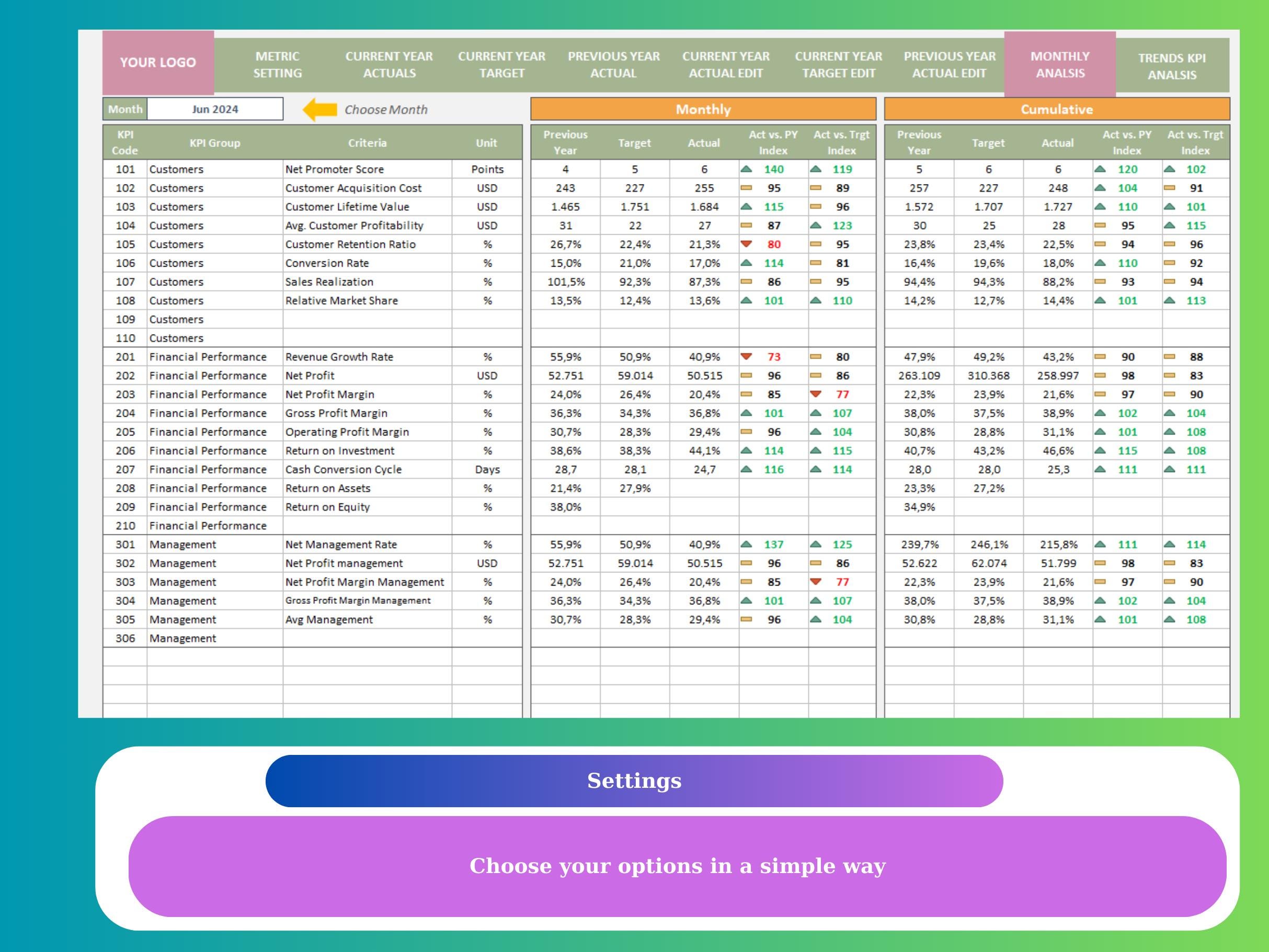Screen dimensions: 1269x952
Task: Click the Cumulative section header
Action: (x=1057, y=109)
